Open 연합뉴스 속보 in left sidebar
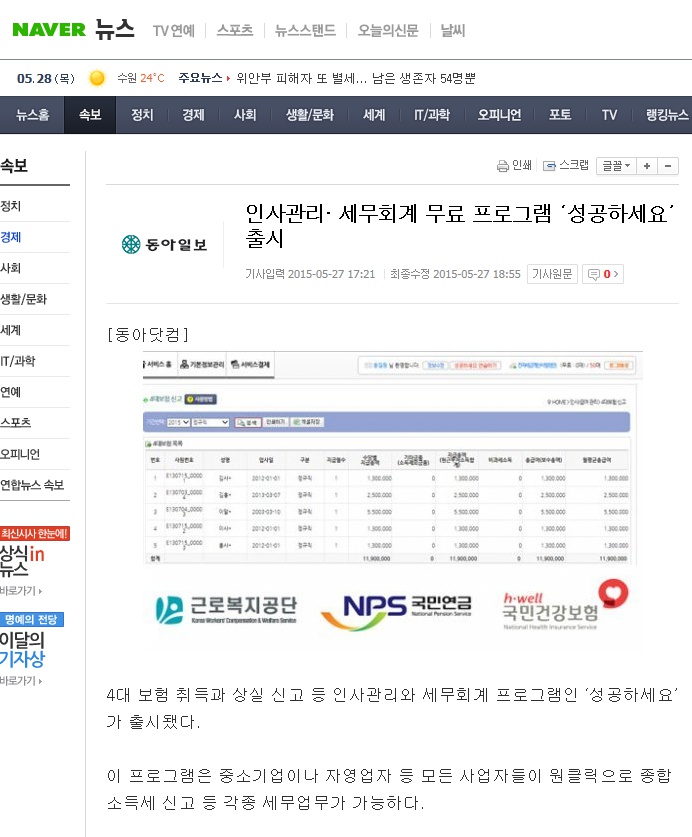This screenshot has height=837, width=692. tap(32, 485)
